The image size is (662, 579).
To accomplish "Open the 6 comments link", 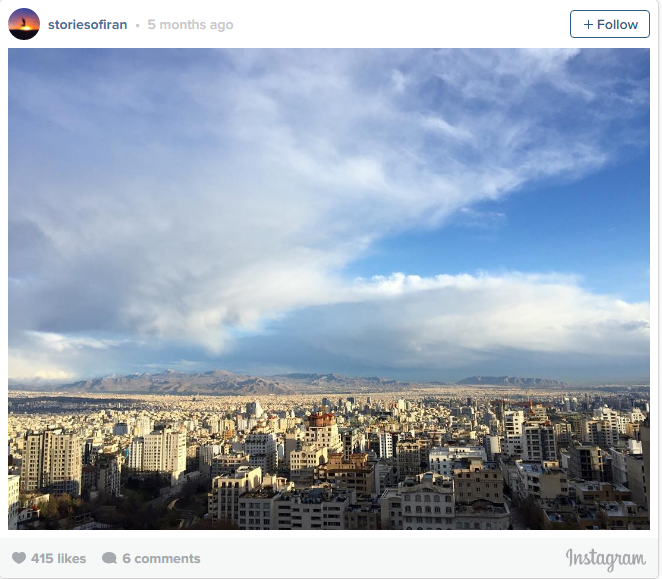I will (x=161, y=558).
